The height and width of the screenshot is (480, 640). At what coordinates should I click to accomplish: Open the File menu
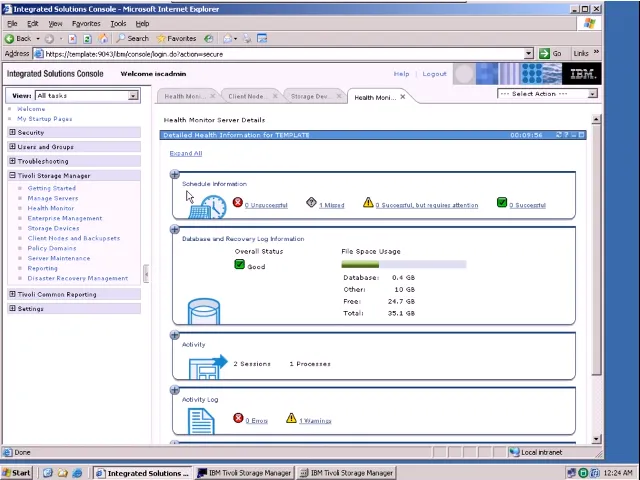coord(12,24)
